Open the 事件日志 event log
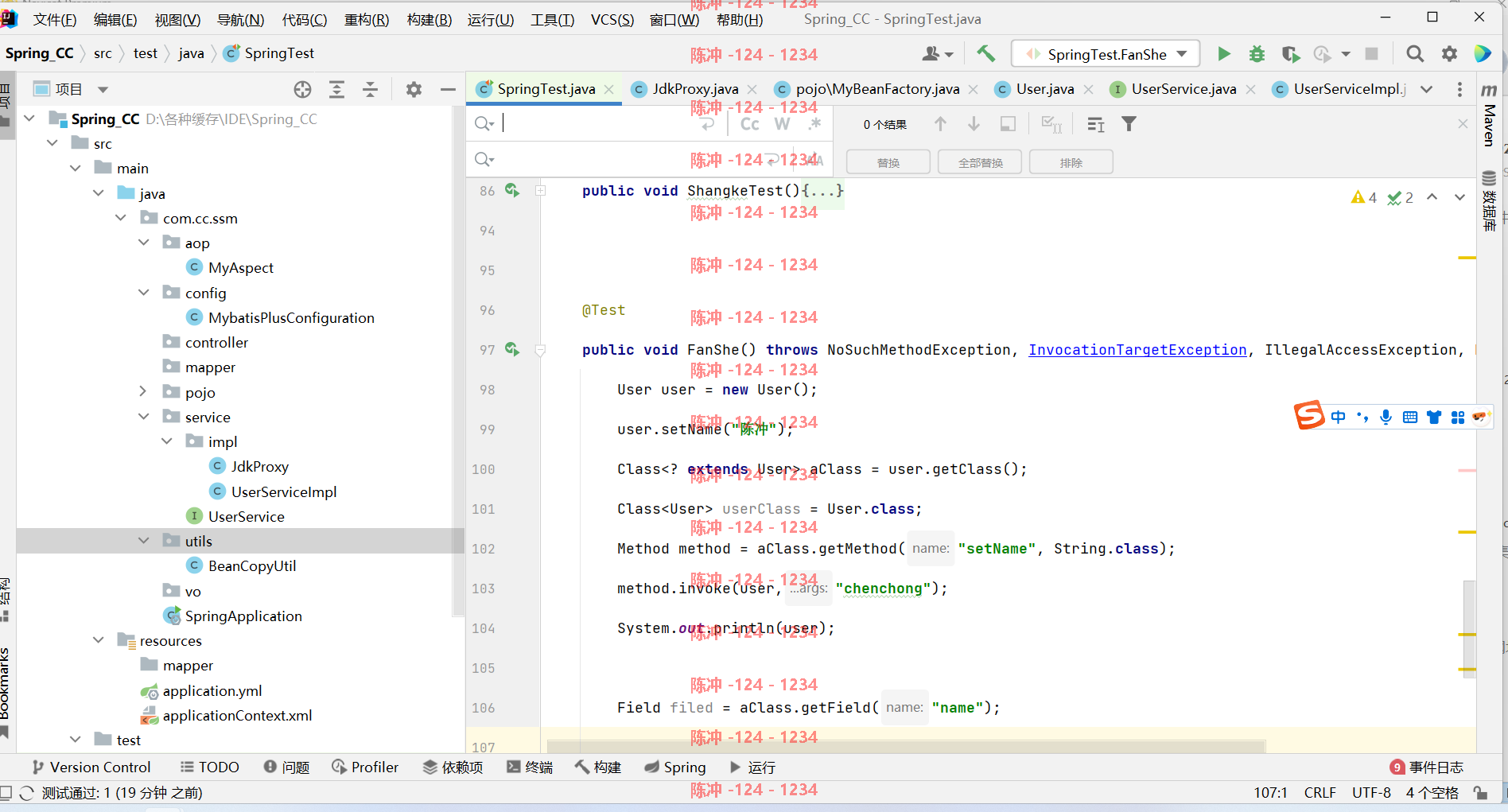 pos(1427,767)
